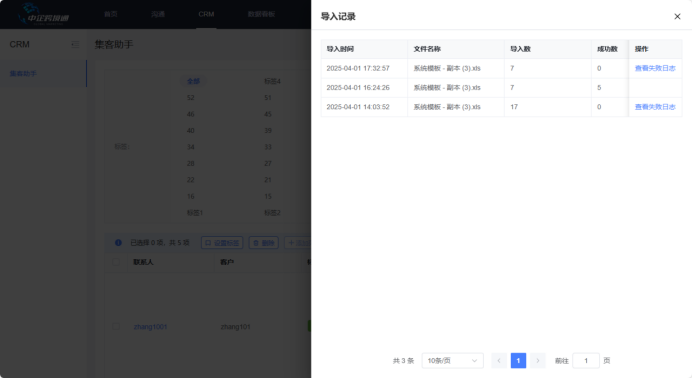Select the 46 tag filter
This screenshot has width=693, height=378.
190,114
